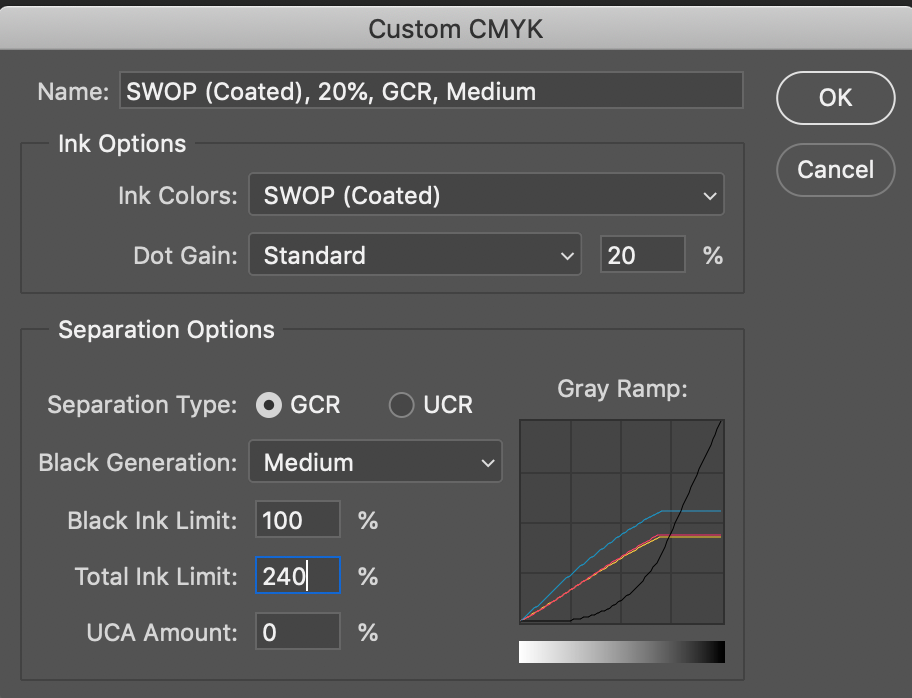
Task: Expand the Dot Gain Standard dropdown
Action: point(414,255)
